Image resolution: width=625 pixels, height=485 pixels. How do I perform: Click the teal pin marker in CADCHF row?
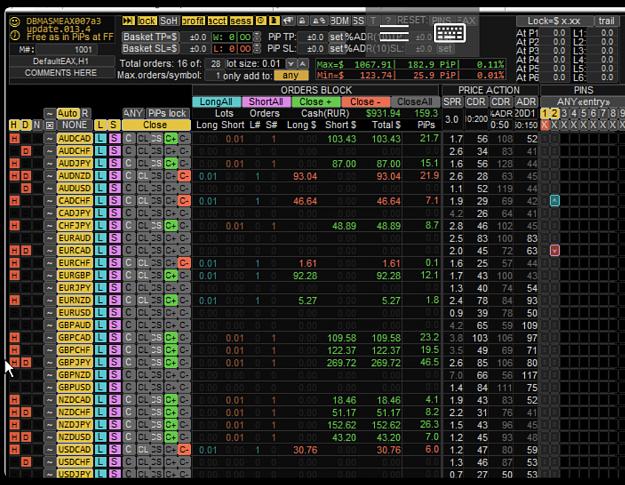point(554,200)
